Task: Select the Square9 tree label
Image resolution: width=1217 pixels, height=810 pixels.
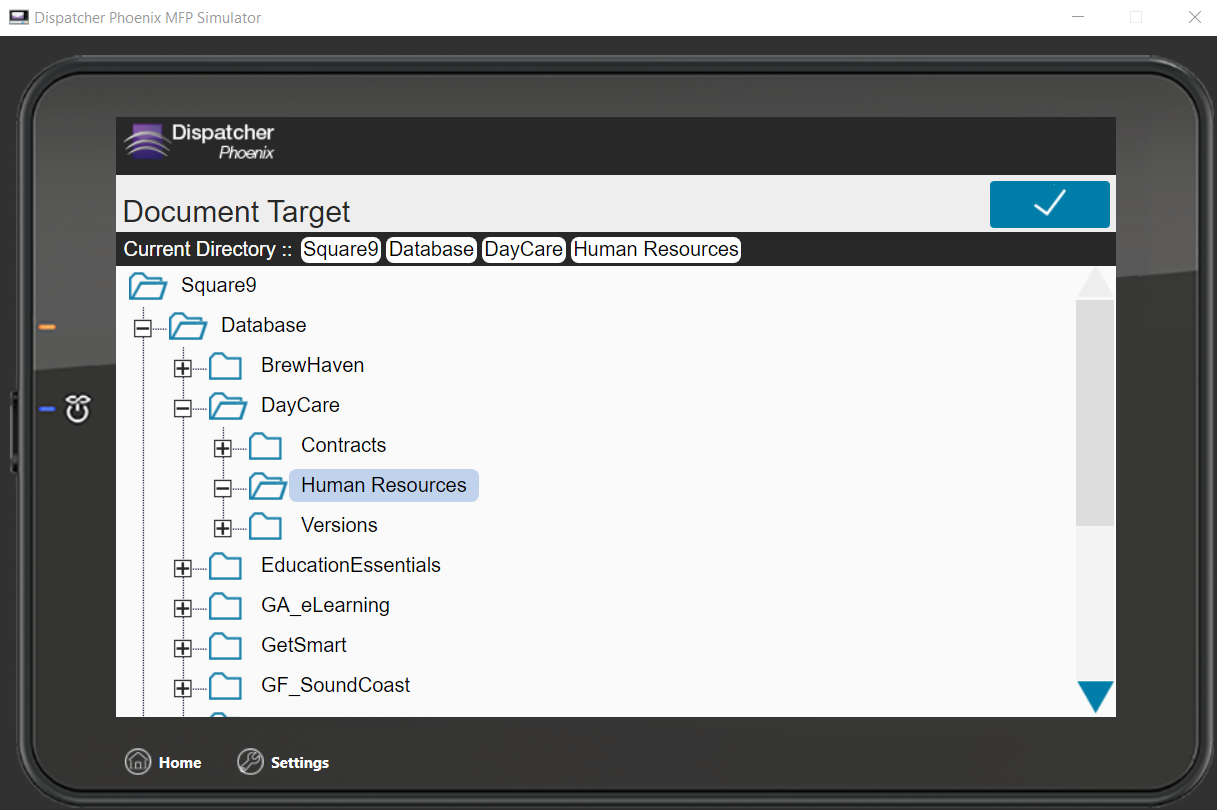Action: 219,285
